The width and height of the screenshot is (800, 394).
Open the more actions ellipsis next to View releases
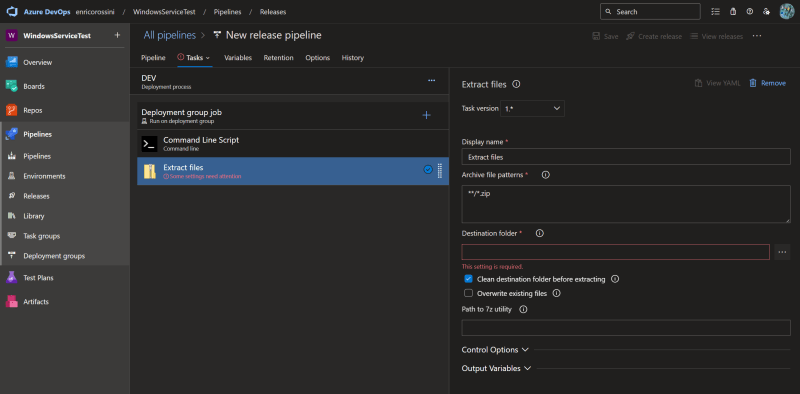point(757,36)
